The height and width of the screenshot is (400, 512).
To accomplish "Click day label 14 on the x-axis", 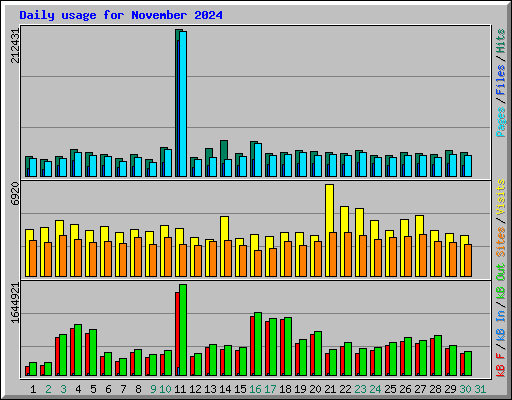I will [x=225, y=389].
